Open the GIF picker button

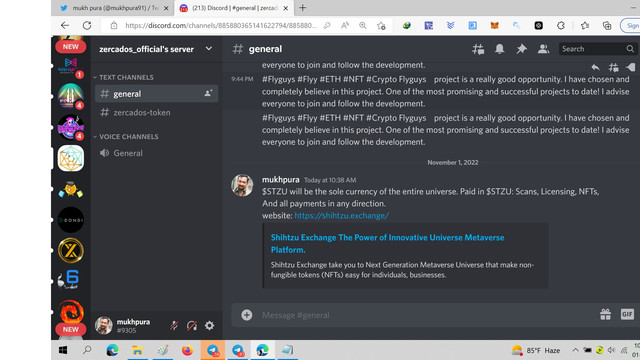point(627,314)
